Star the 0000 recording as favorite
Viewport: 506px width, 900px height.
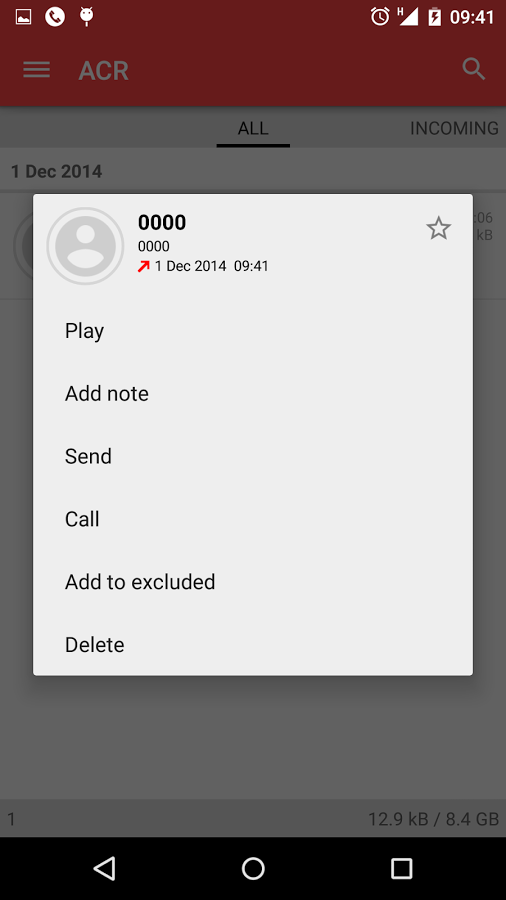pyautogui.click(x=438, y=228)
